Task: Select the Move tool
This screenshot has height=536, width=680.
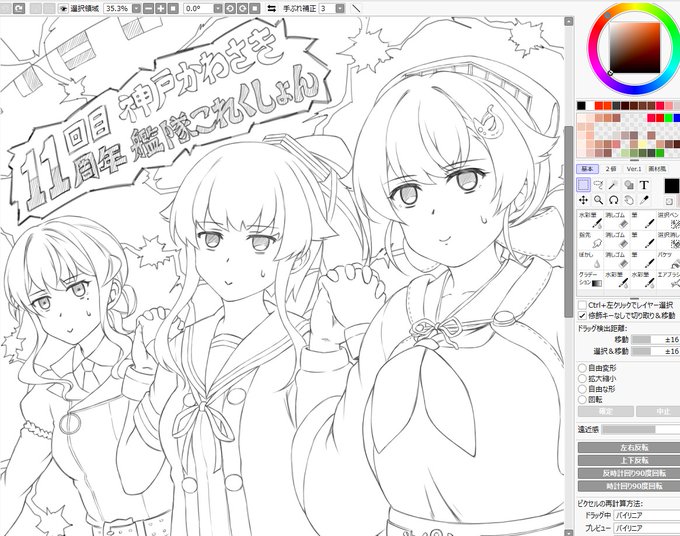Action: 583,200
